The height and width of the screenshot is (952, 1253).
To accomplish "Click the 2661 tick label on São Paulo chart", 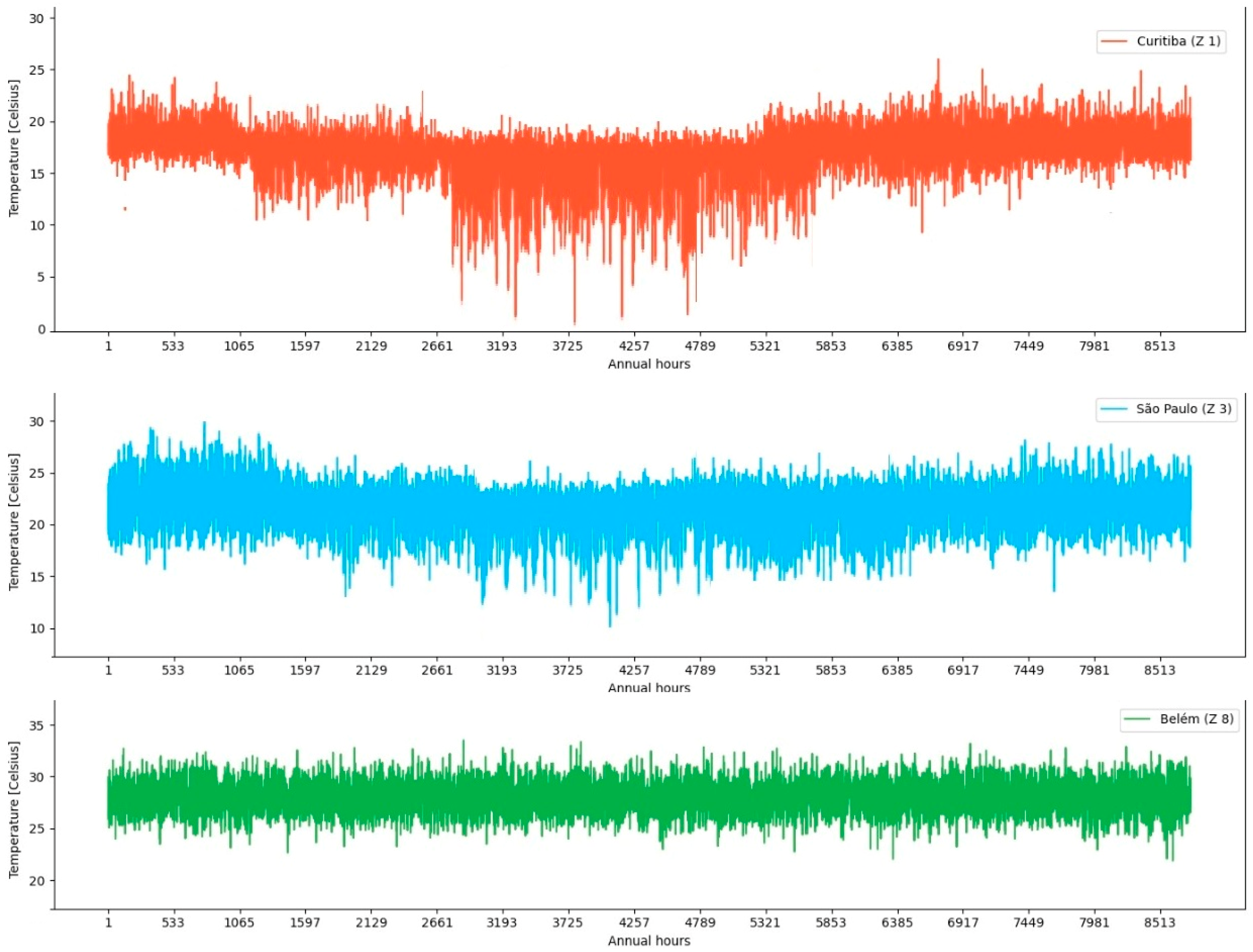I will 437,670.
